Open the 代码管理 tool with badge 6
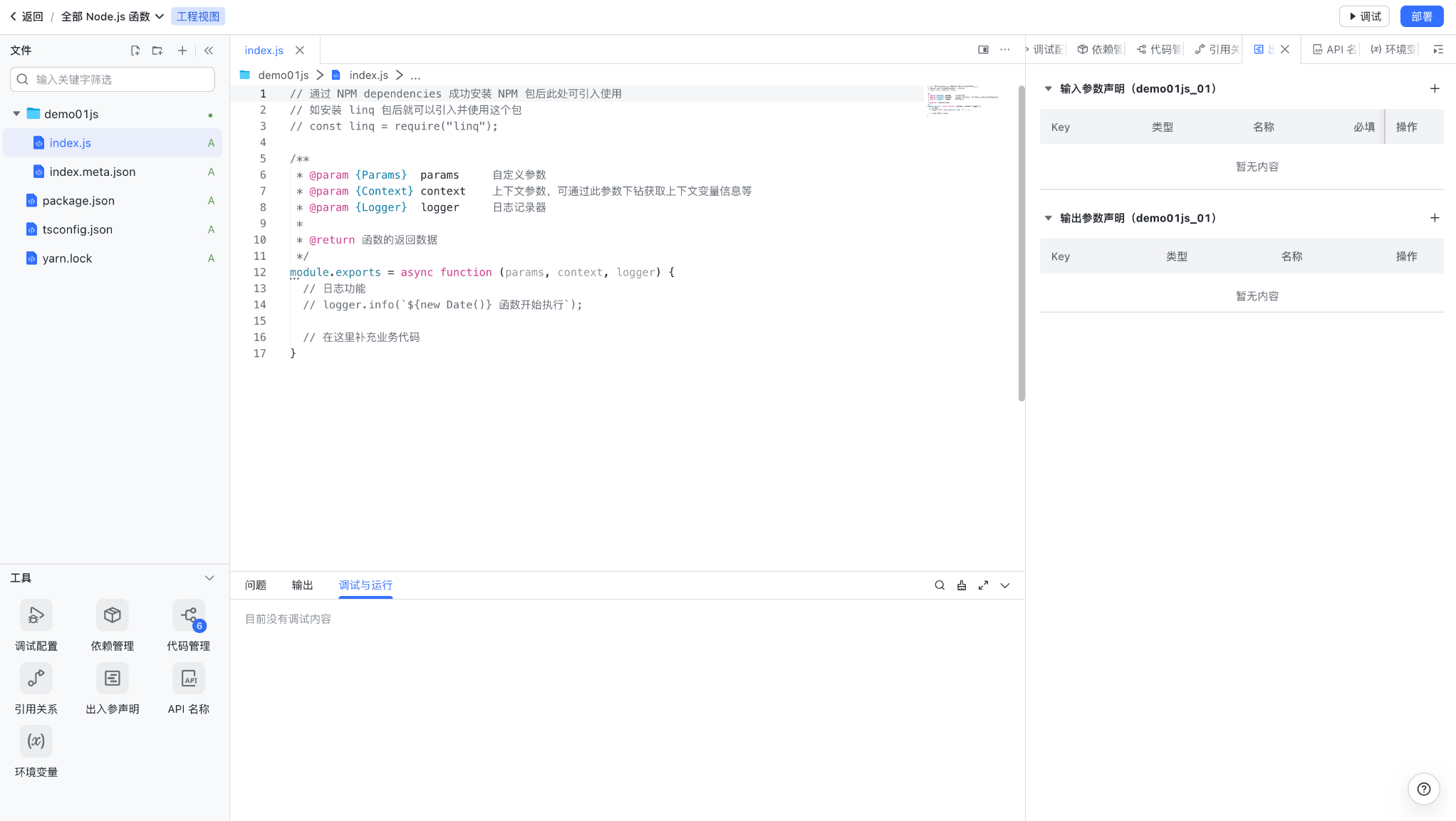Screen dimensions: 1456x821 pos(188,626)
